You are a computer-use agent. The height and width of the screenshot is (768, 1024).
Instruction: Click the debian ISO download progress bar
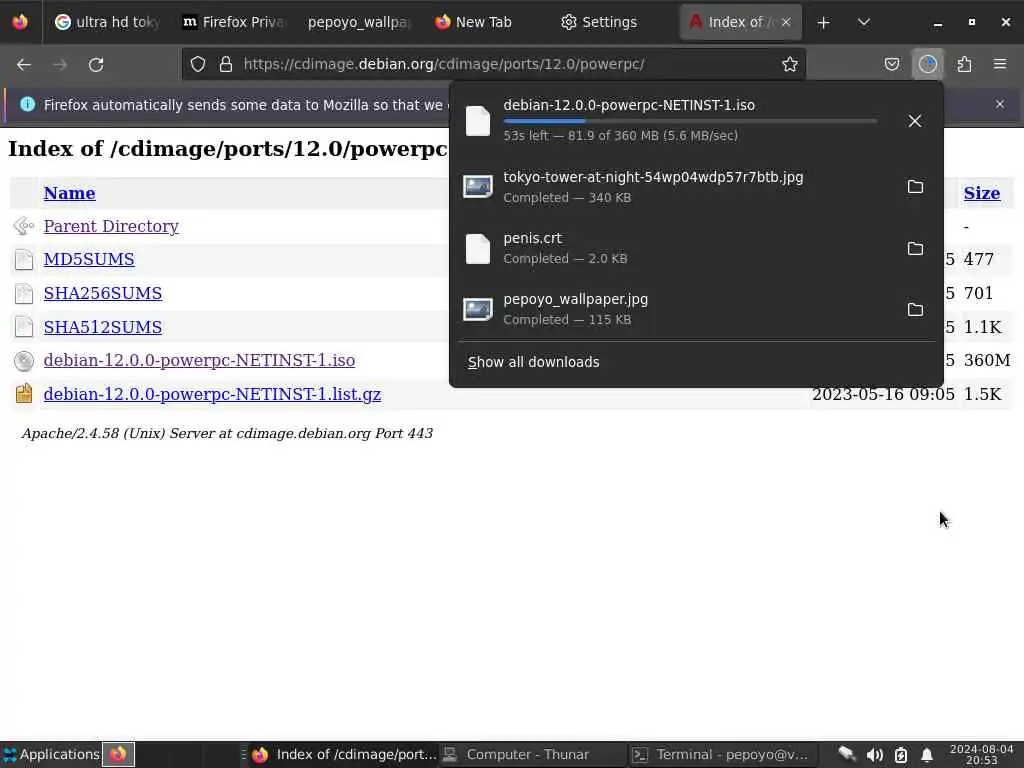(x=690, y=121)
